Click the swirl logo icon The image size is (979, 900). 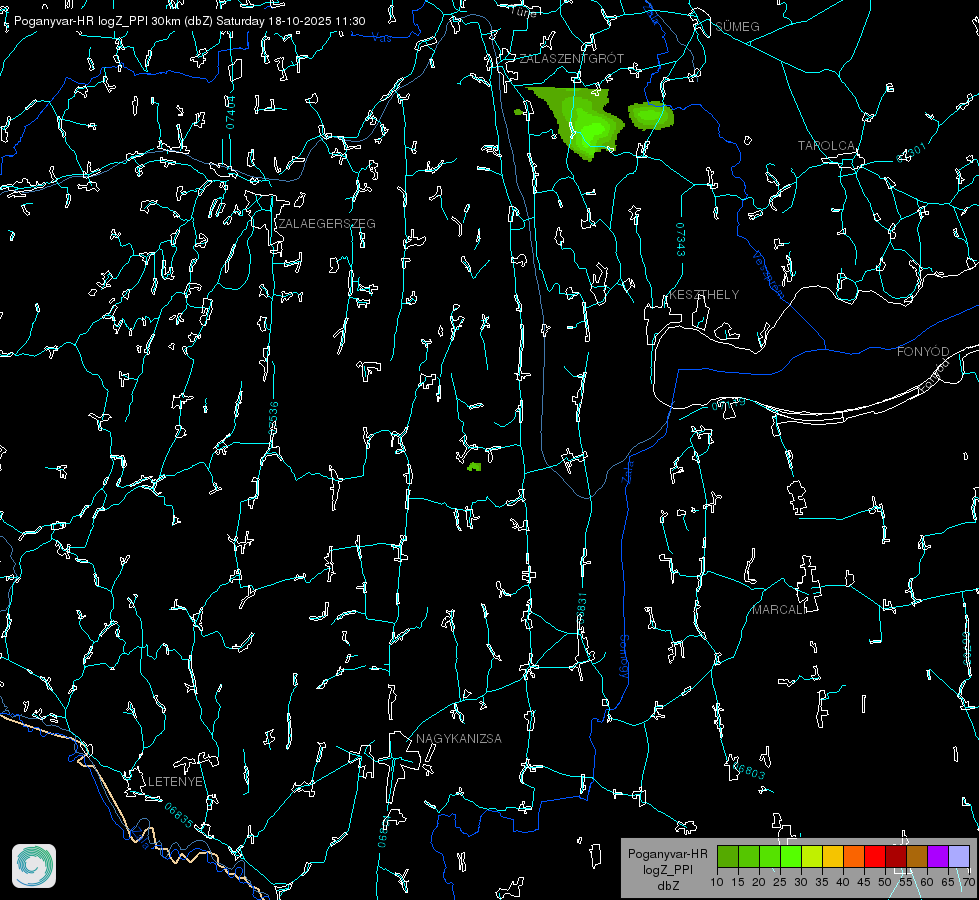34,866
